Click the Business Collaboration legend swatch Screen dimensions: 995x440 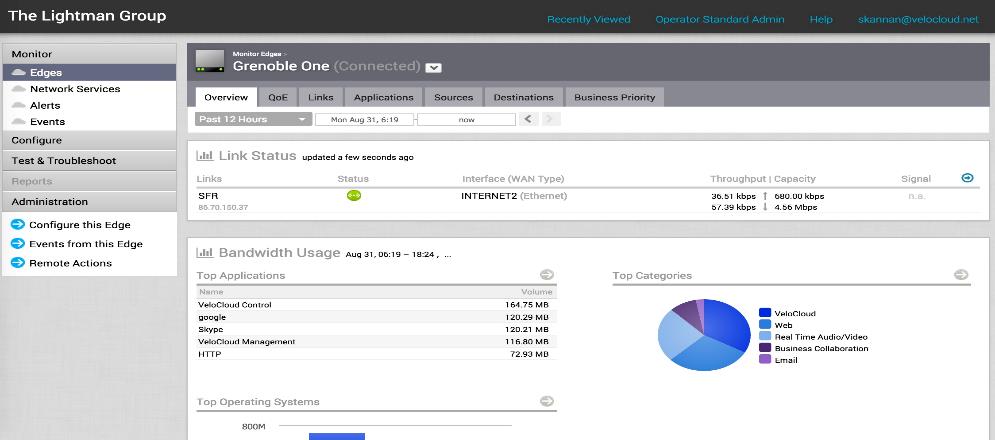(x=765, y=348)
